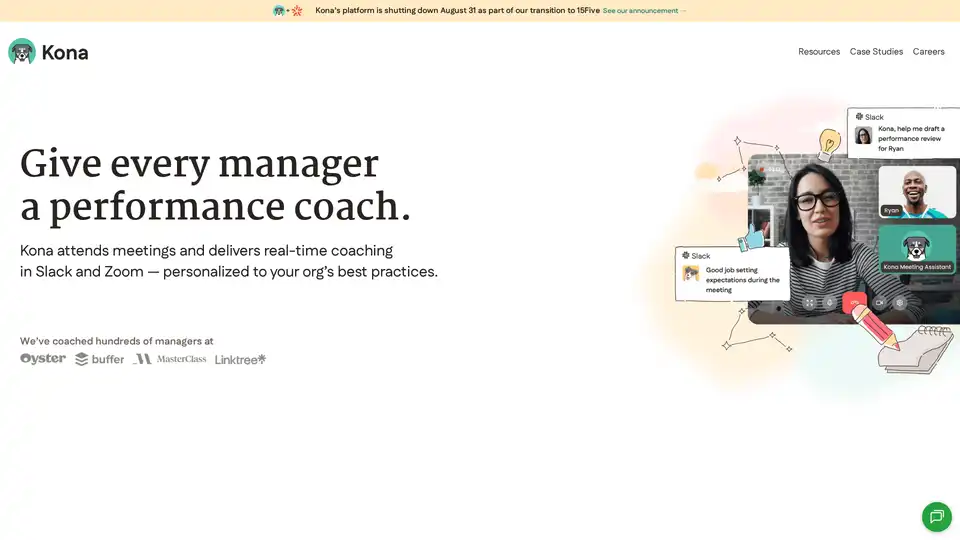
Task: Click the Oyster company logo
Action: click(x=43, y=359)
